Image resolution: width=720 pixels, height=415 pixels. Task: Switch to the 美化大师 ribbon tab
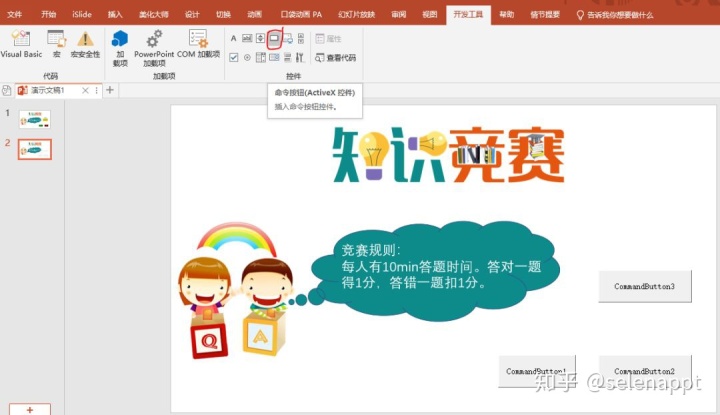pos(154,14)
